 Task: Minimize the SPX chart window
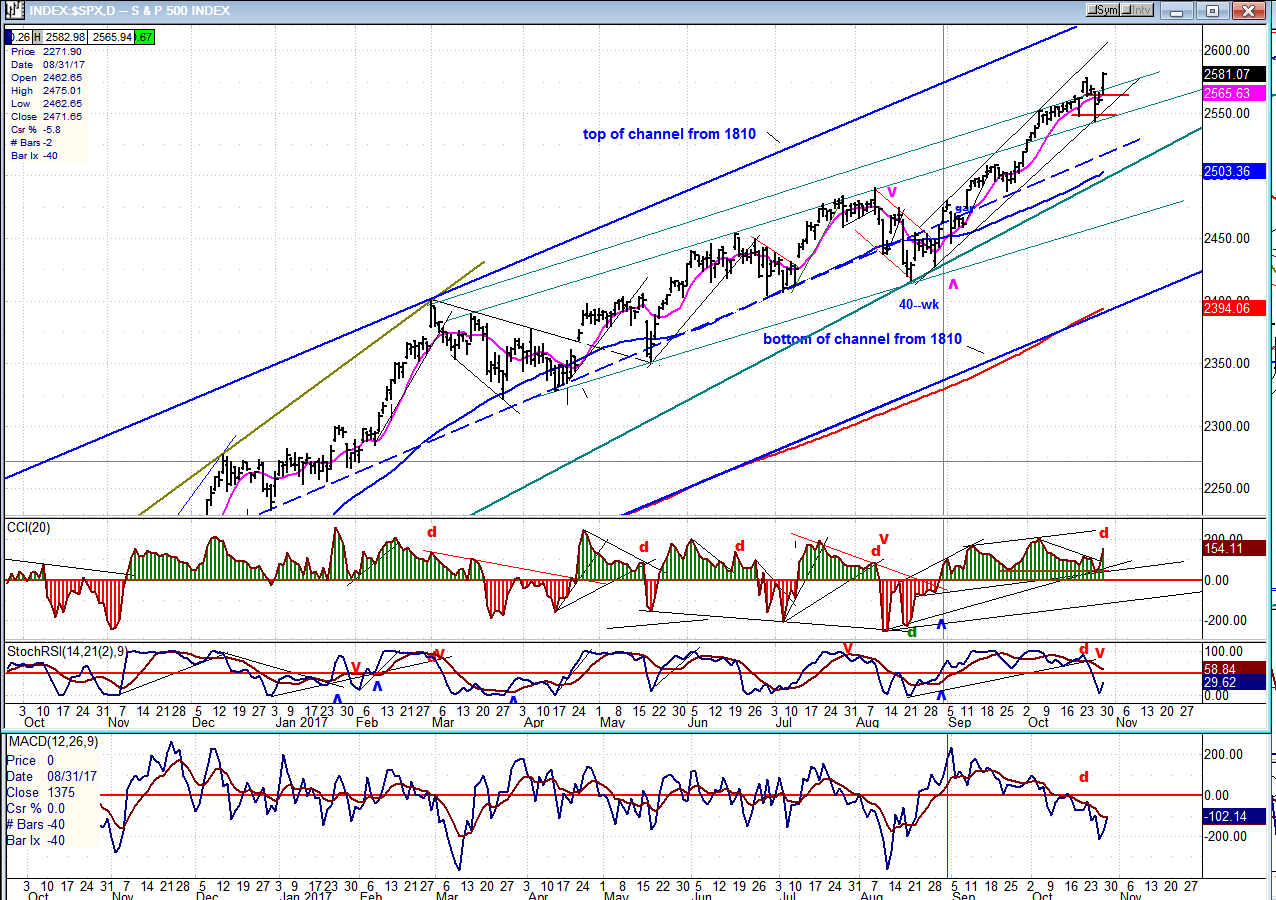(1177, 10)
